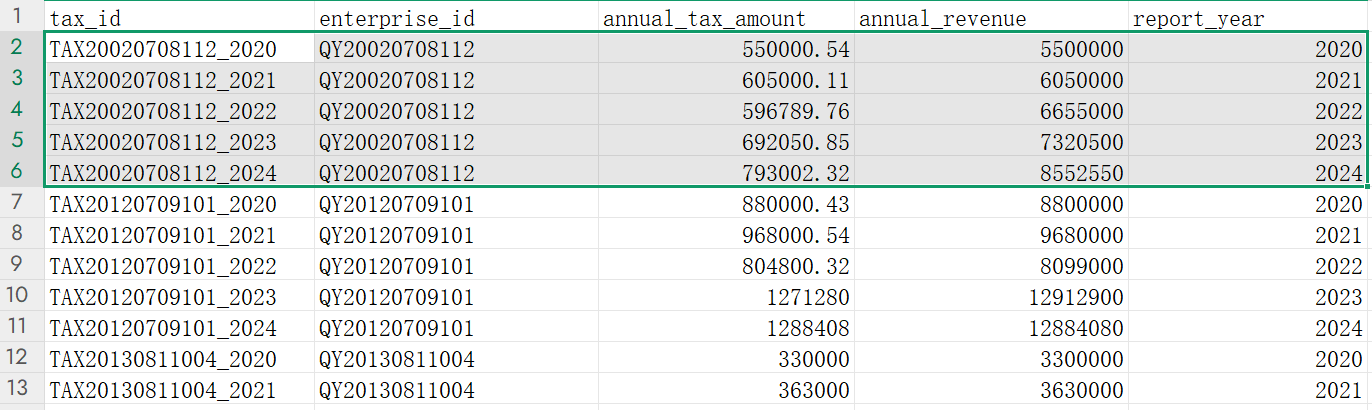
Task: Select the cell TAX20130811004_2021
Action: pos(178,389)
